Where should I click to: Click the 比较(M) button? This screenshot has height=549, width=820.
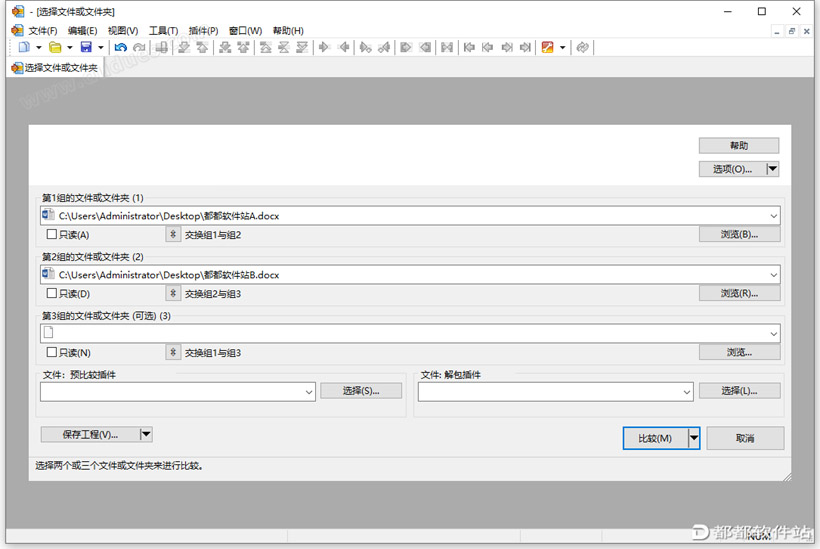(655, 438)
